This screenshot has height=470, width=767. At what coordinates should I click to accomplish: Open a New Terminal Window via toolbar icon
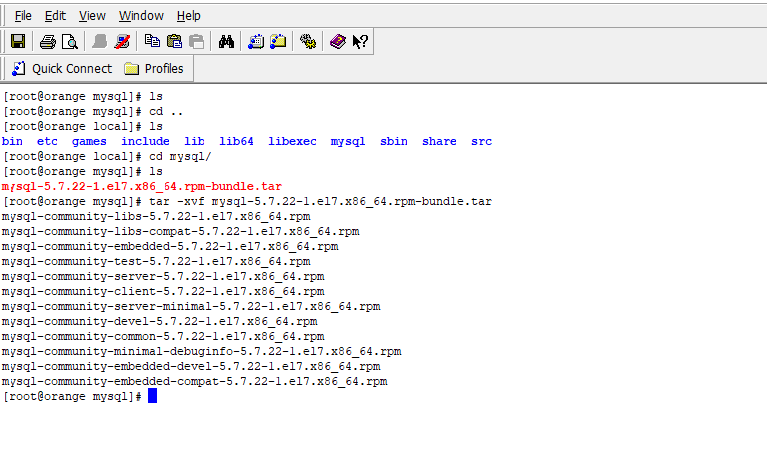pyautogui.click(x=256, y=42)
